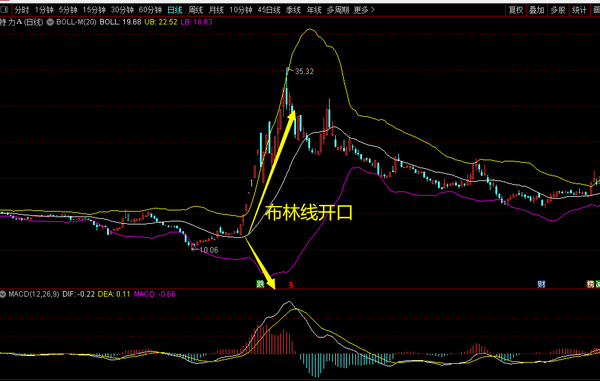Select the 15分钟 period tab
The image size is (600, 381).
(94, 10)
